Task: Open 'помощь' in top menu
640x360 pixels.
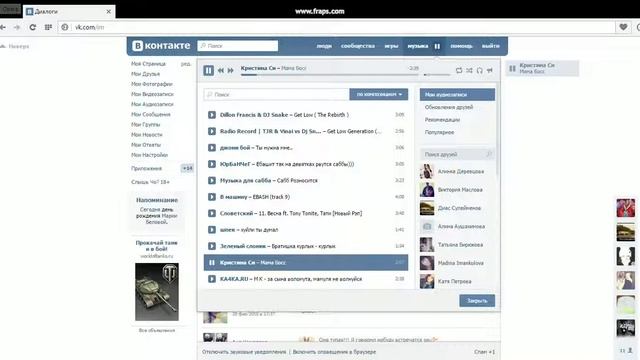Action: tap(461, 46)
